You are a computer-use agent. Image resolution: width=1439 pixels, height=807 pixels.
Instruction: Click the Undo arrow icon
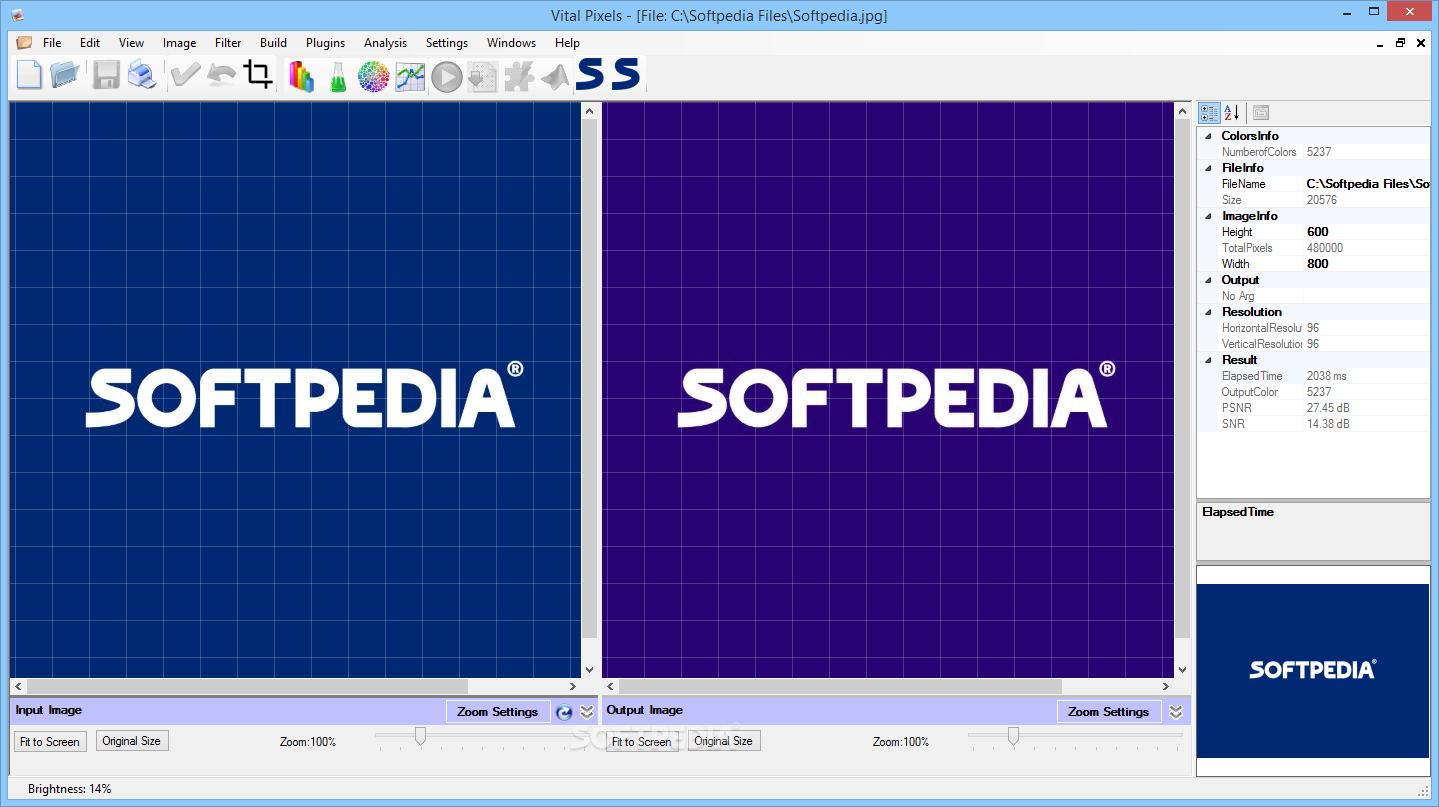(221, 76)
